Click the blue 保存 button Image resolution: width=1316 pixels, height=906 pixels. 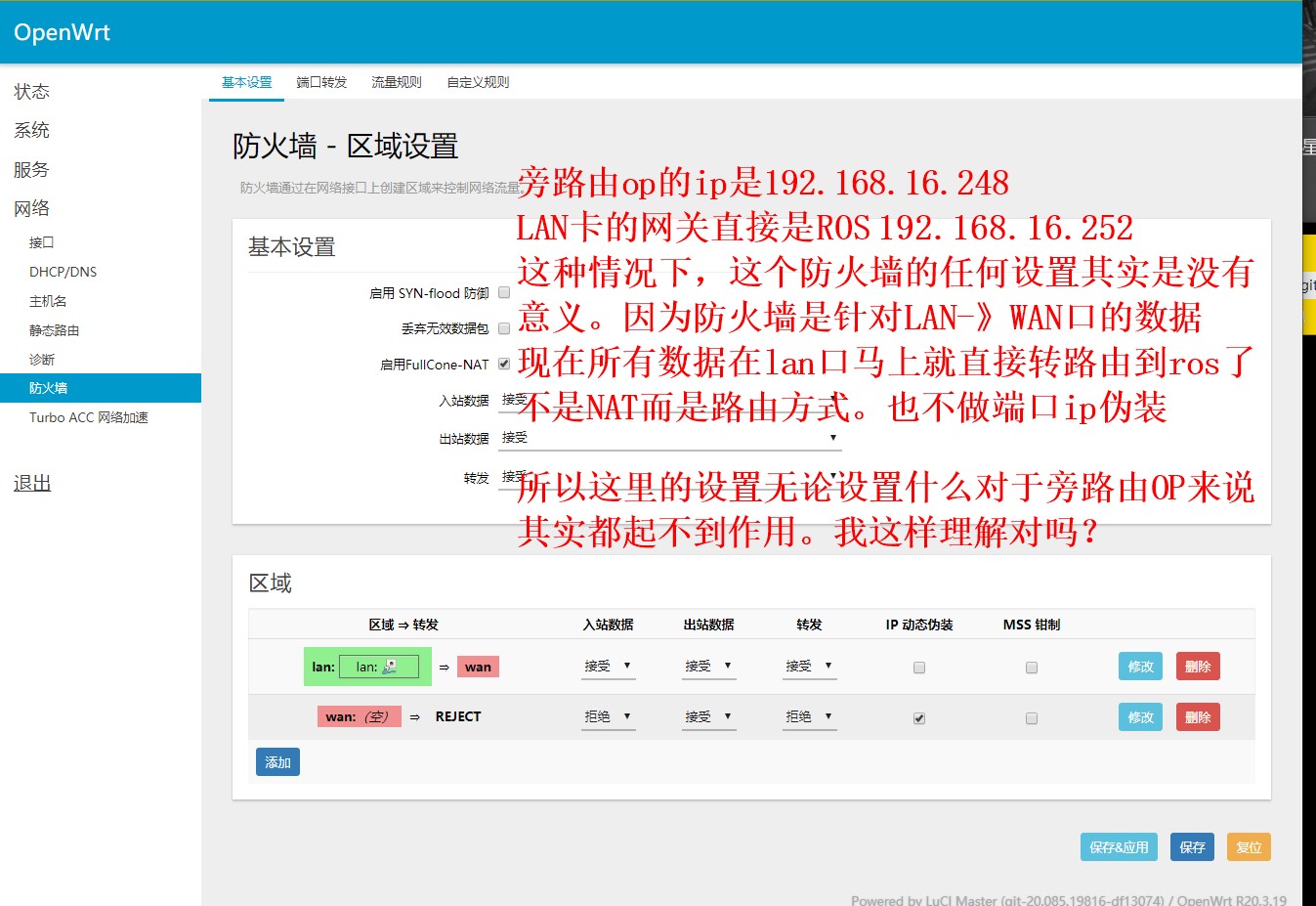[x=1192, y=847]
